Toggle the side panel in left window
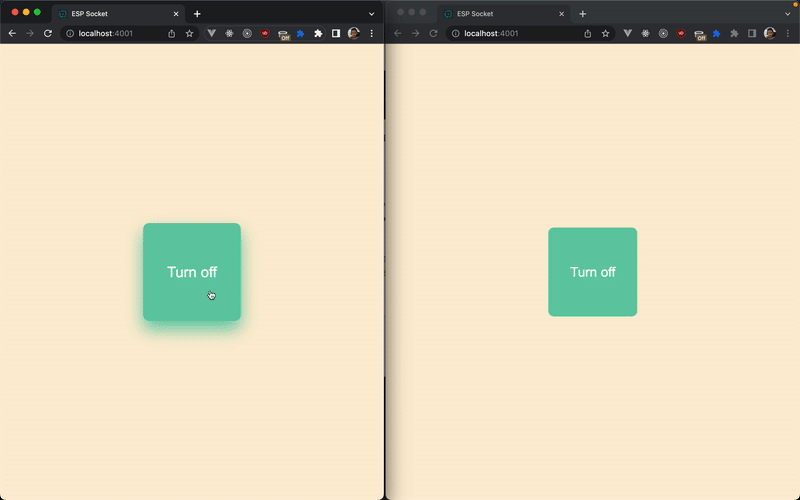The height and width of the screenshot is (500, 800). (336, 34)
